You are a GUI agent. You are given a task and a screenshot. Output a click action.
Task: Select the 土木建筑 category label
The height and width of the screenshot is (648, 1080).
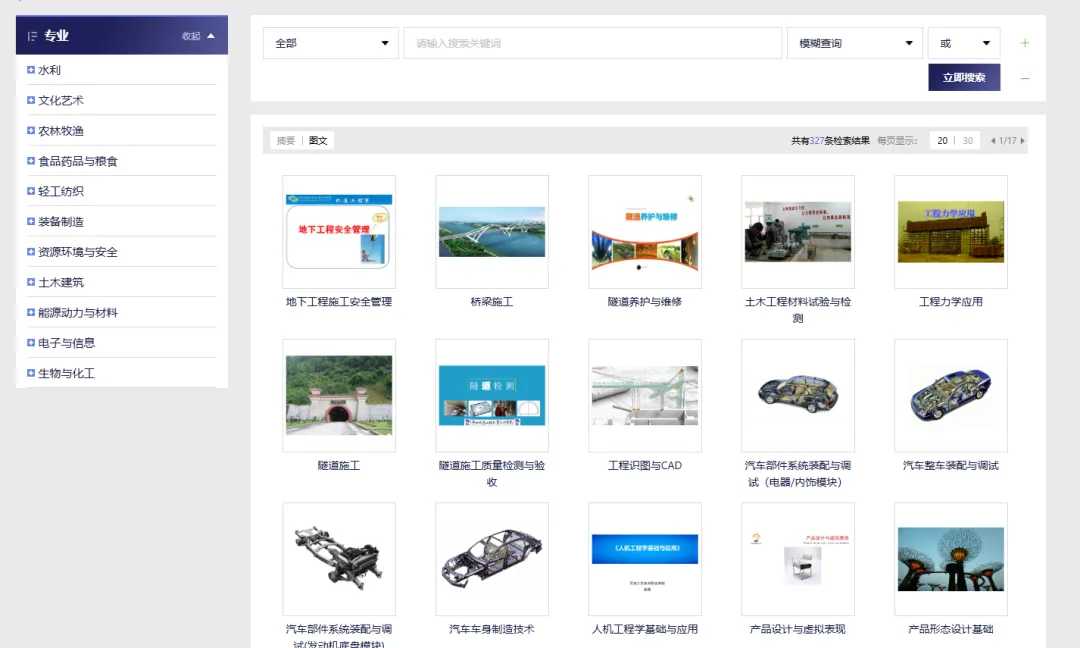tap(61, 282)
